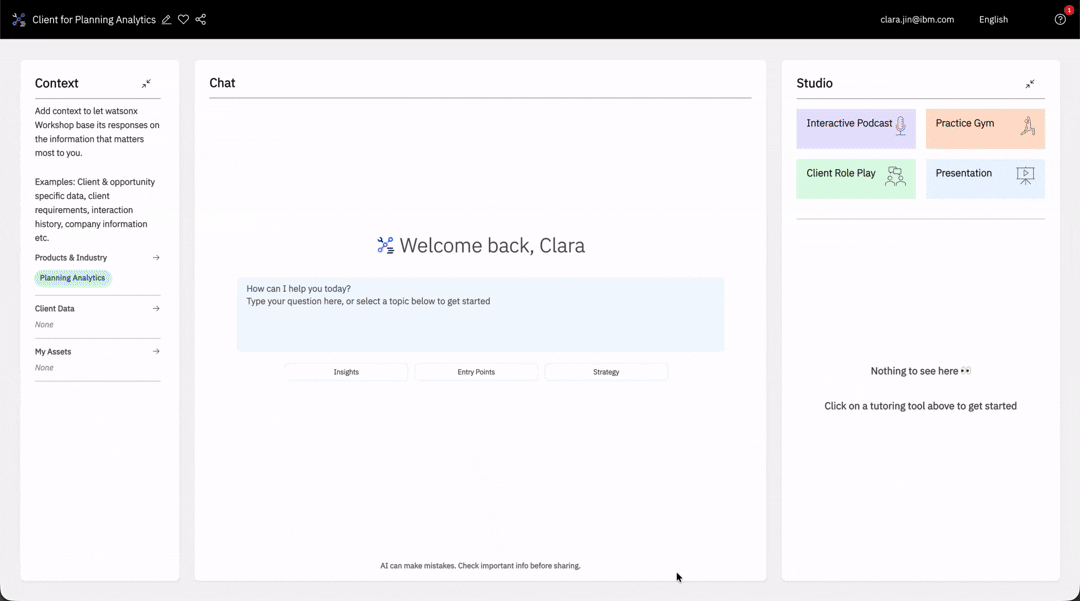Open the English language selector
Viewport: 1080px width, 601px height.
pyautogui.click(x=993, y=19)
